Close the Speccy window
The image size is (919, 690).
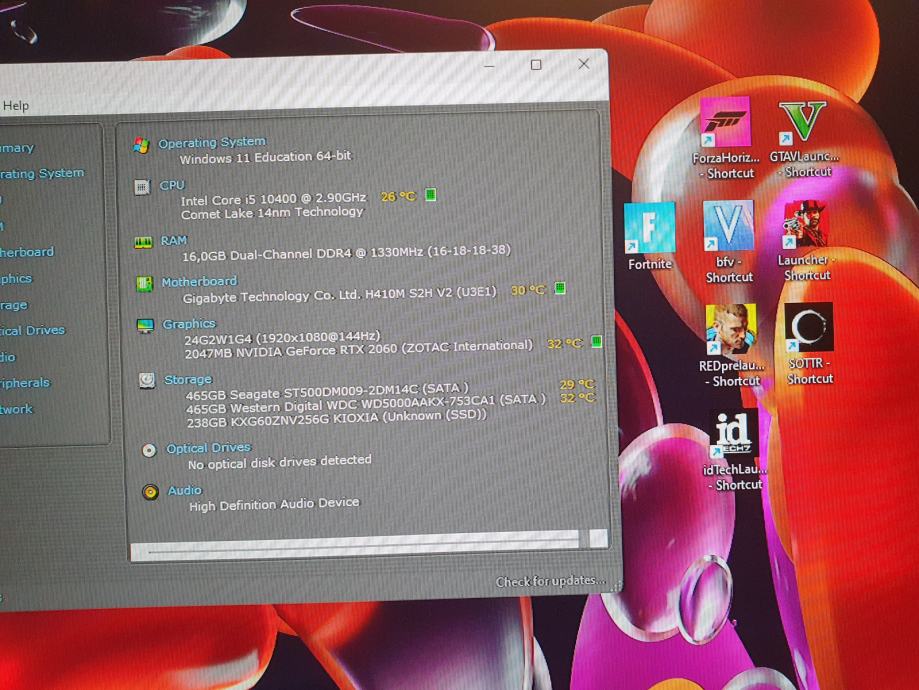pos(584,63)
